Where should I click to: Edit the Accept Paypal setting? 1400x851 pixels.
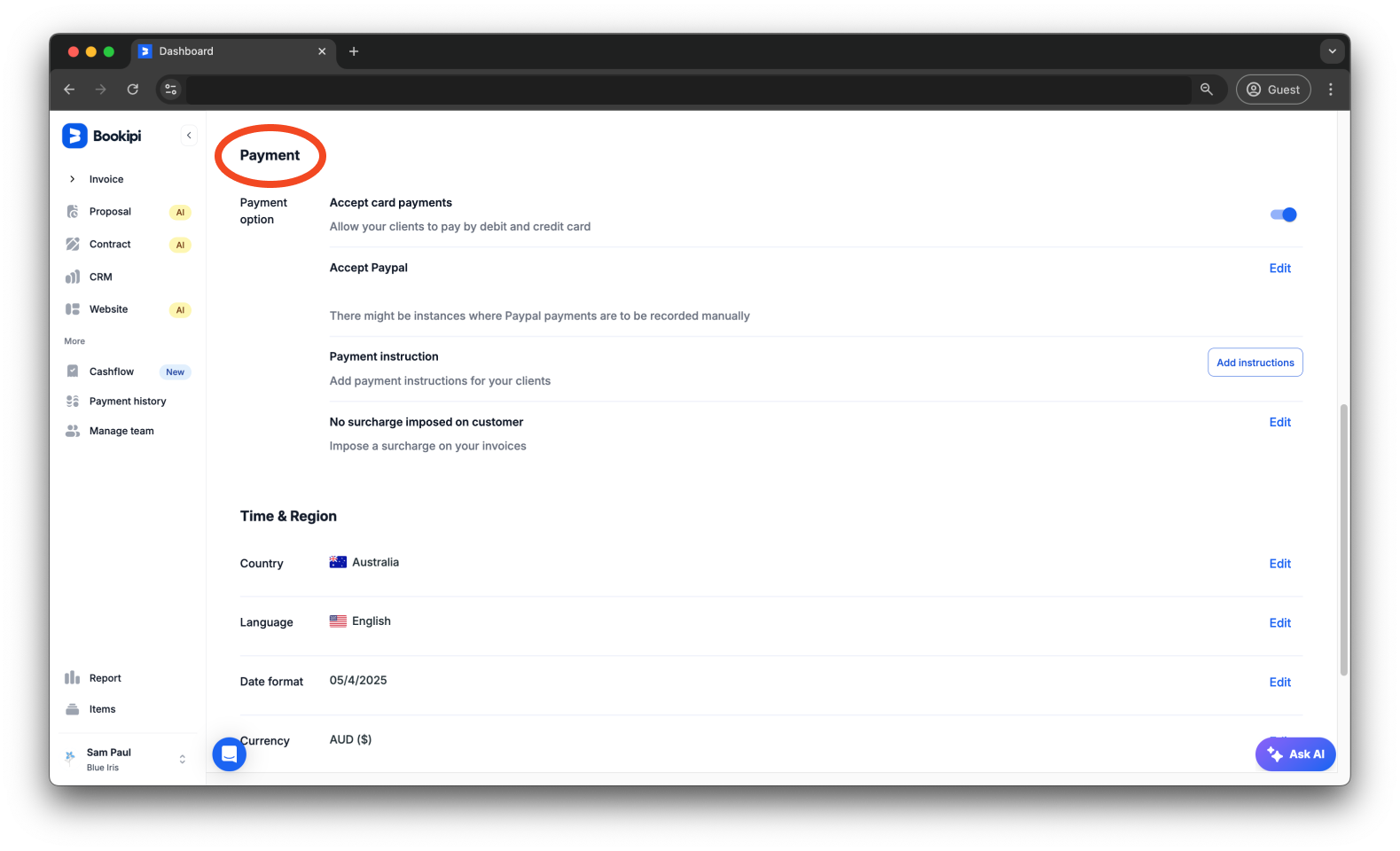(1279, 269)
